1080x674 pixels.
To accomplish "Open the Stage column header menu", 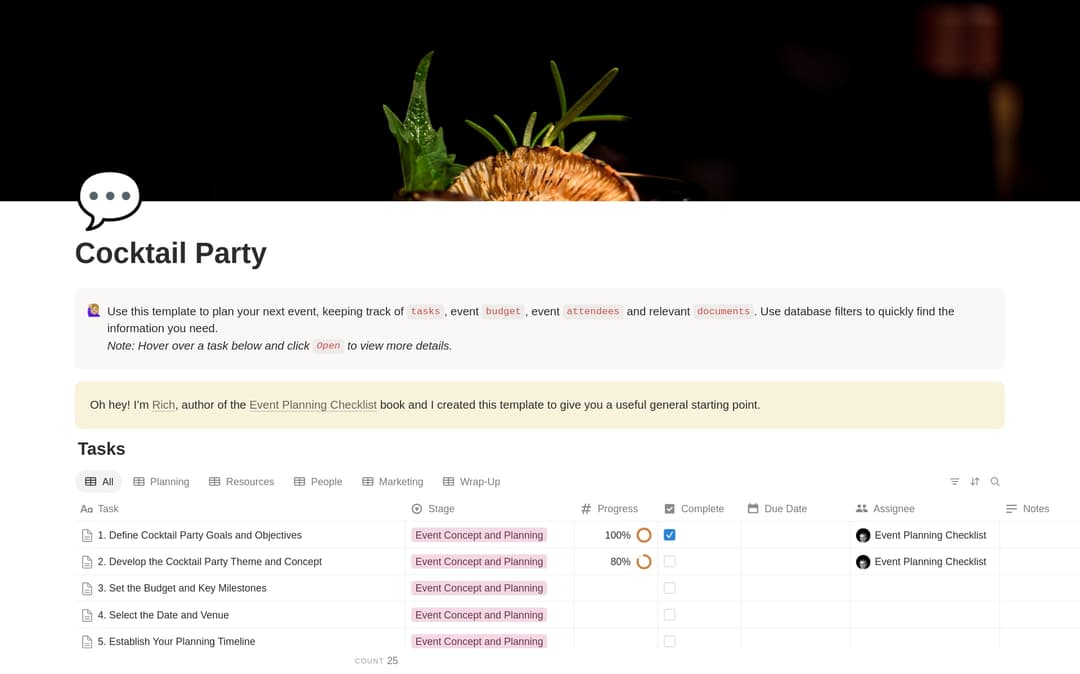I will (490, 509).
